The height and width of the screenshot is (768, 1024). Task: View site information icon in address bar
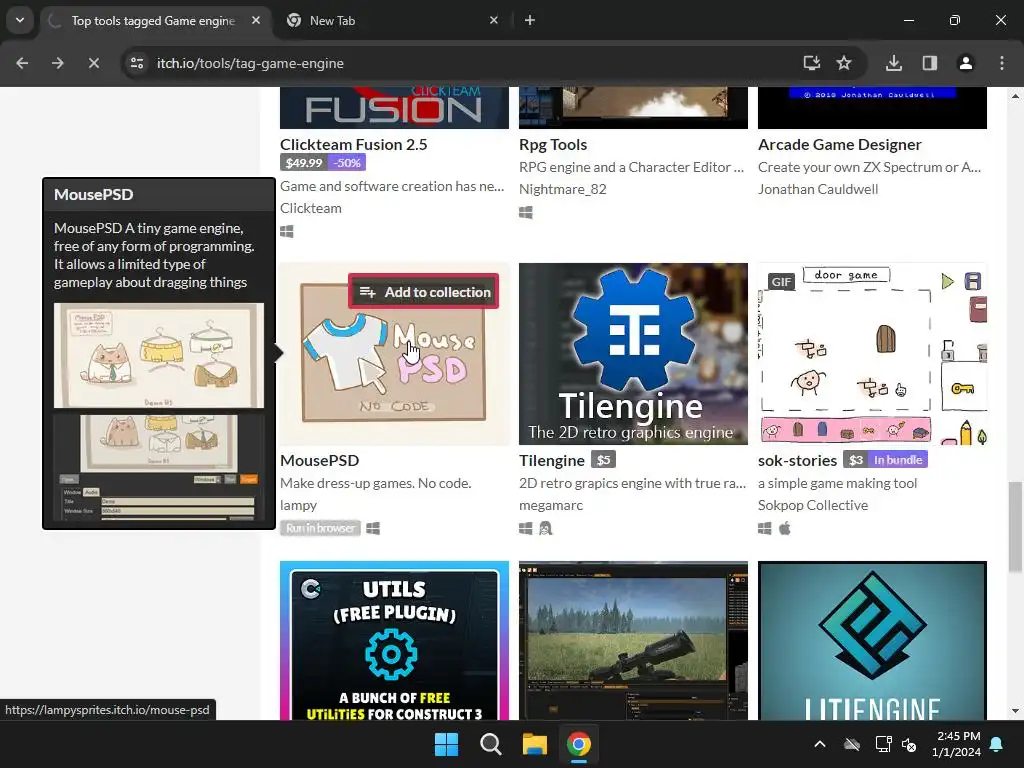(137, 63)
